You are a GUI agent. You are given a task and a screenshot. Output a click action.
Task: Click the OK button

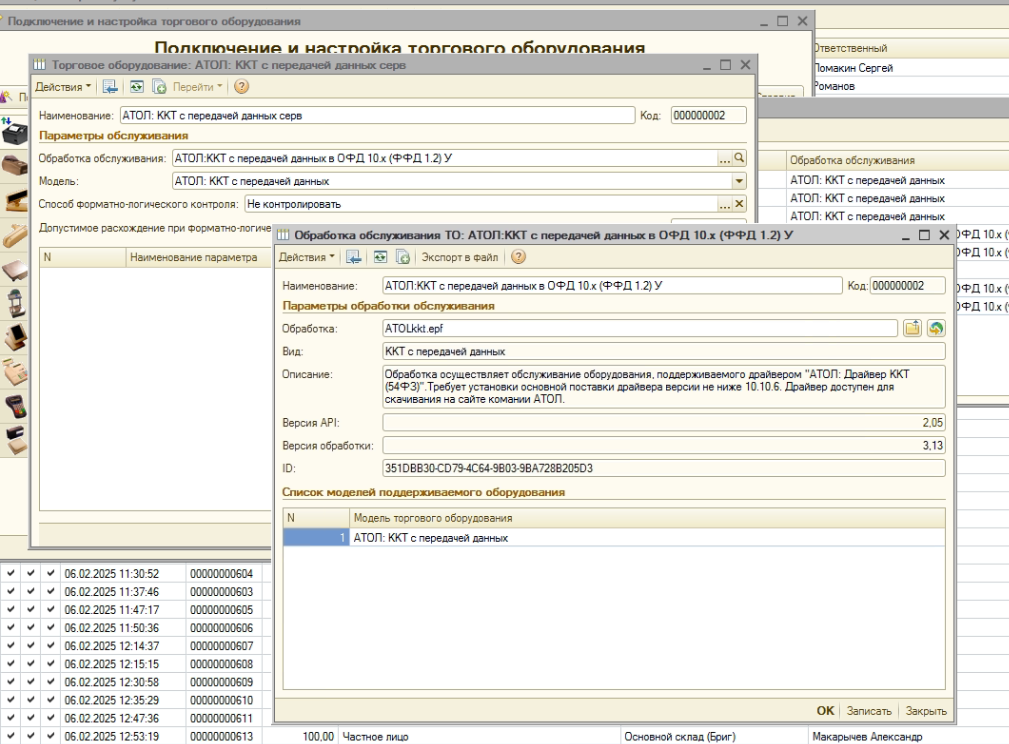click(825, 711)
